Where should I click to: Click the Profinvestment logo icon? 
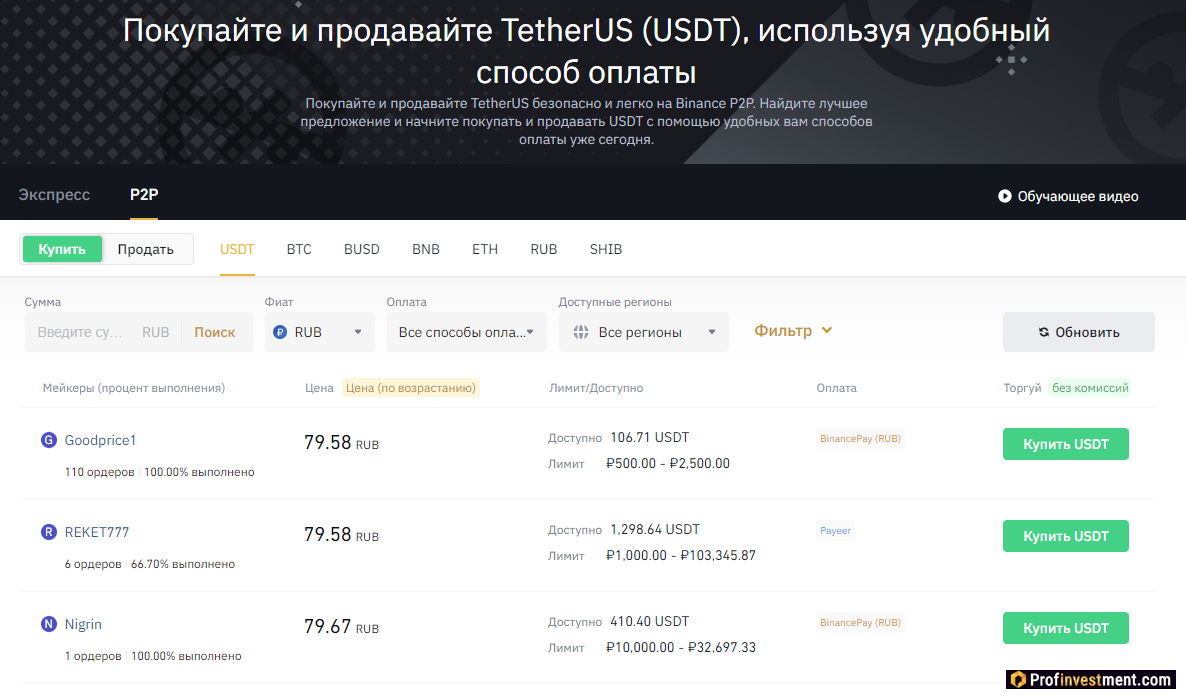pos(1020,679)
